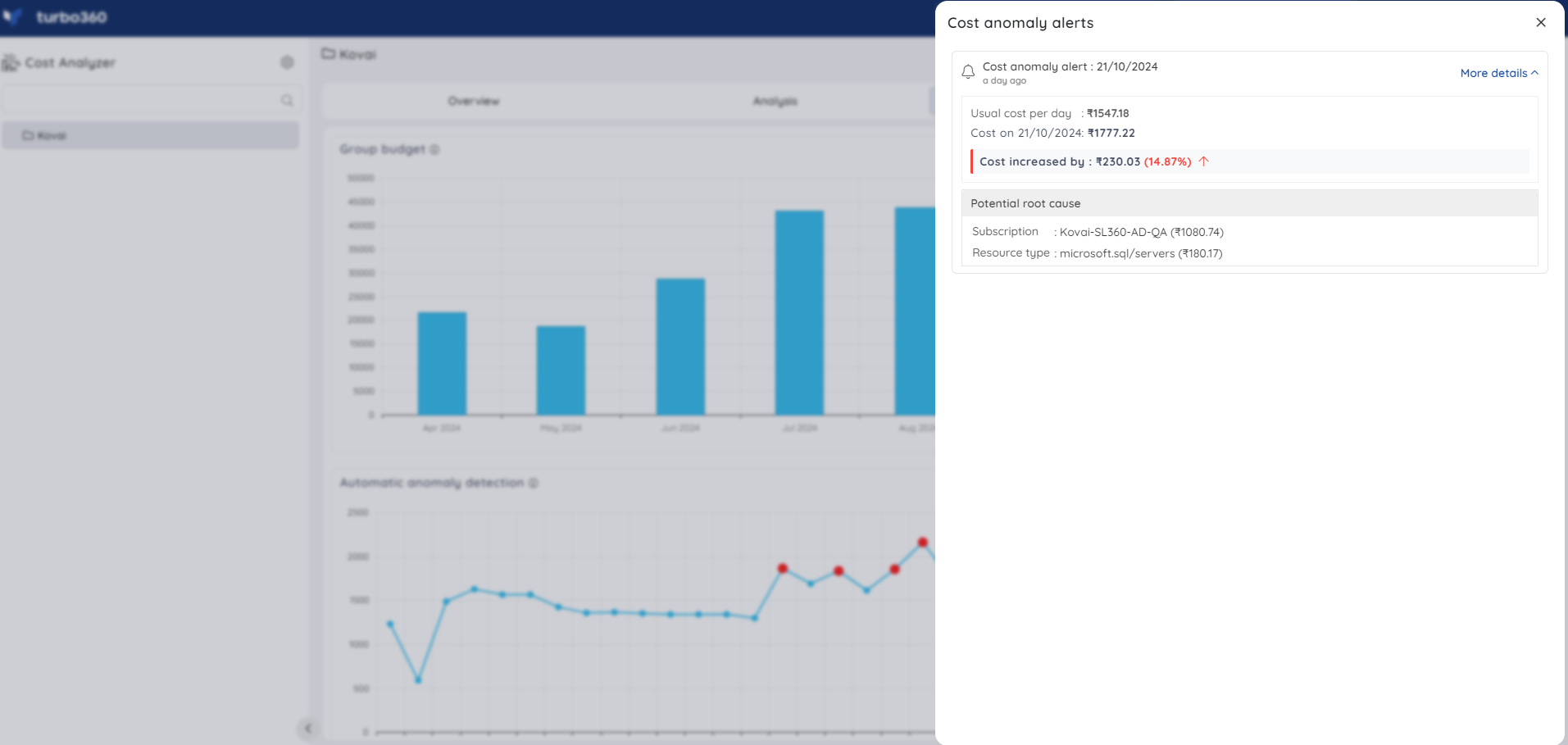
Task: Click the Apr 2024 budget bar
Action: [x=442, y=363]
